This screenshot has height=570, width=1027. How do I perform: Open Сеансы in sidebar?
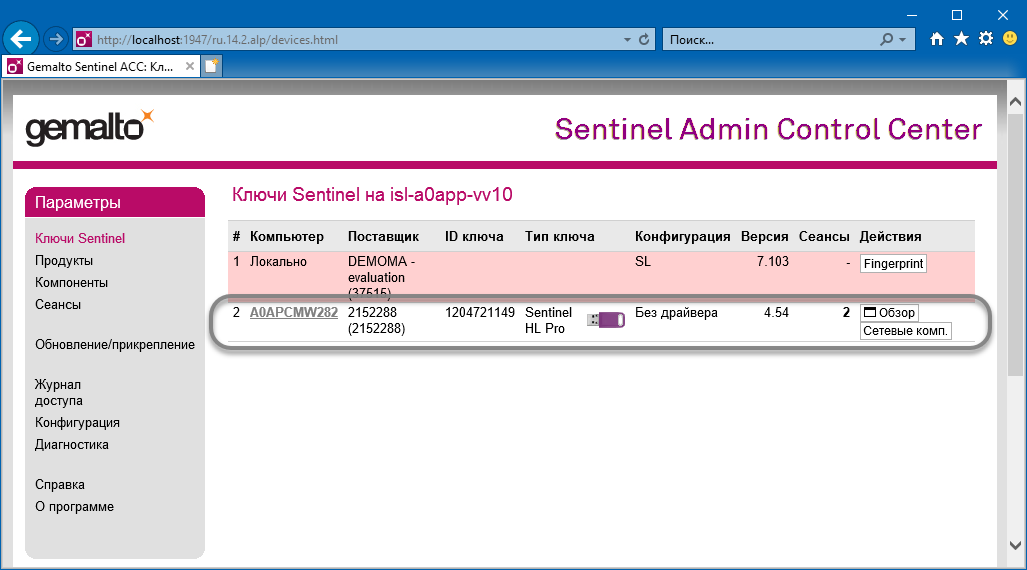58,305
